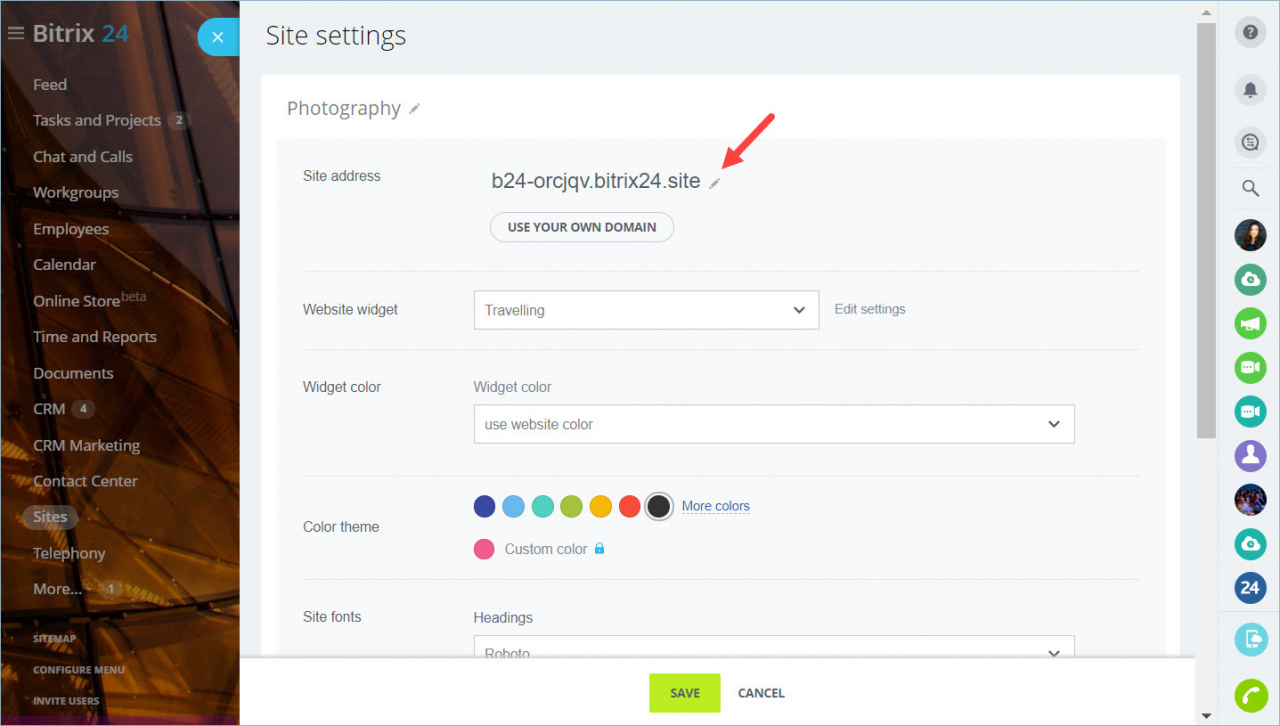Open the blue 24 general chat icon
The width and height of the screenshot is (1280, 726).
pos(1250,588)
